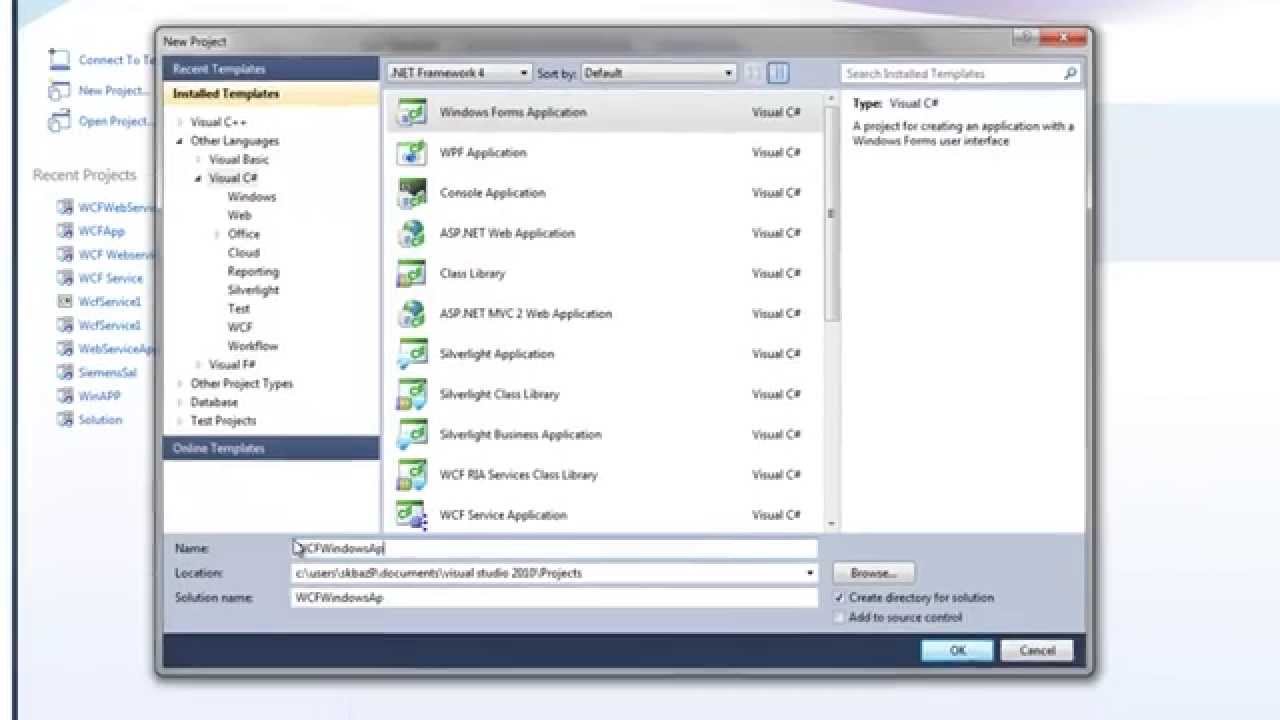Viewport: 1280px width, 720px height.
Task: Open the Location path dropdown arrow
Action: 810,573
